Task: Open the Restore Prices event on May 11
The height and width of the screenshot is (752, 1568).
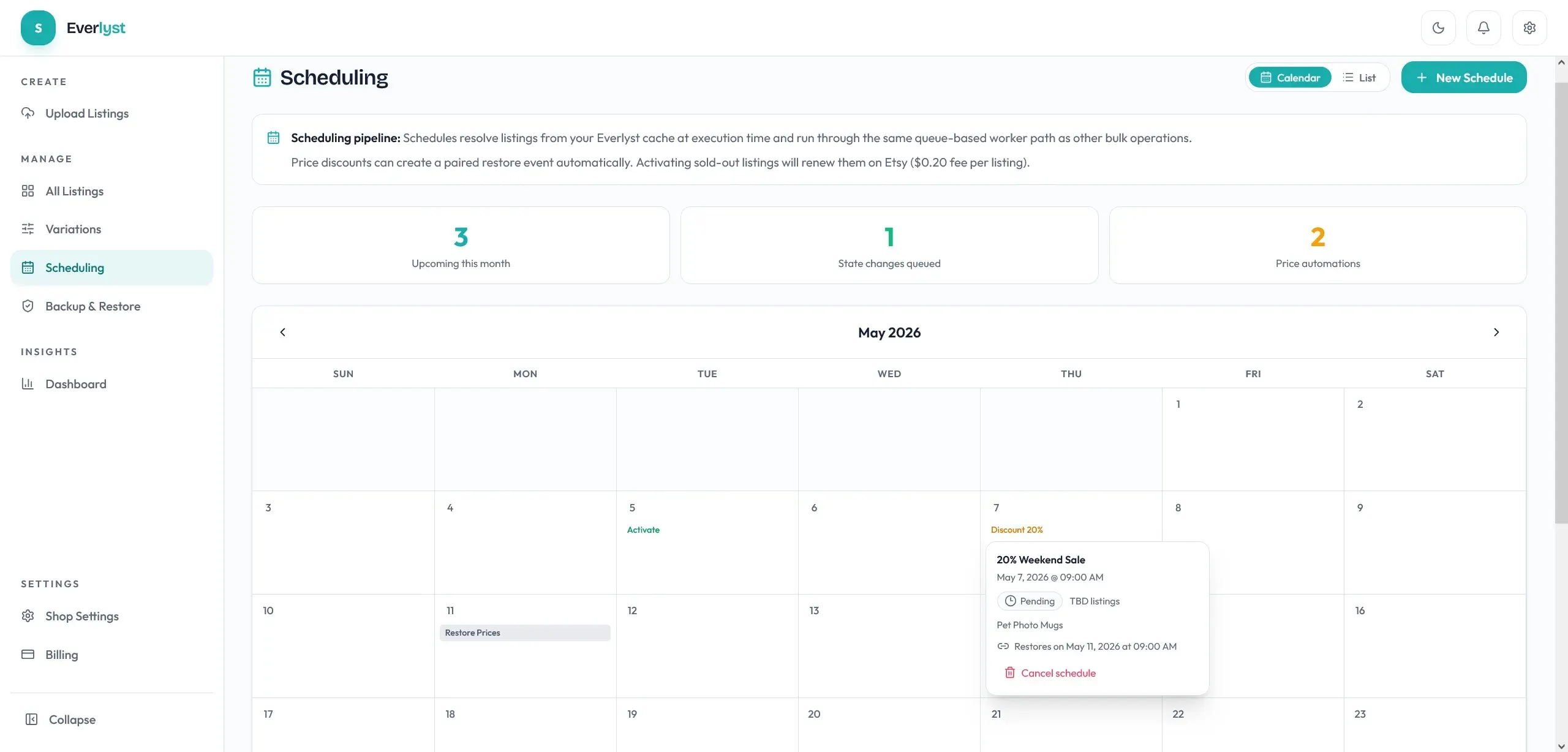Action: [x=525, y=633]
